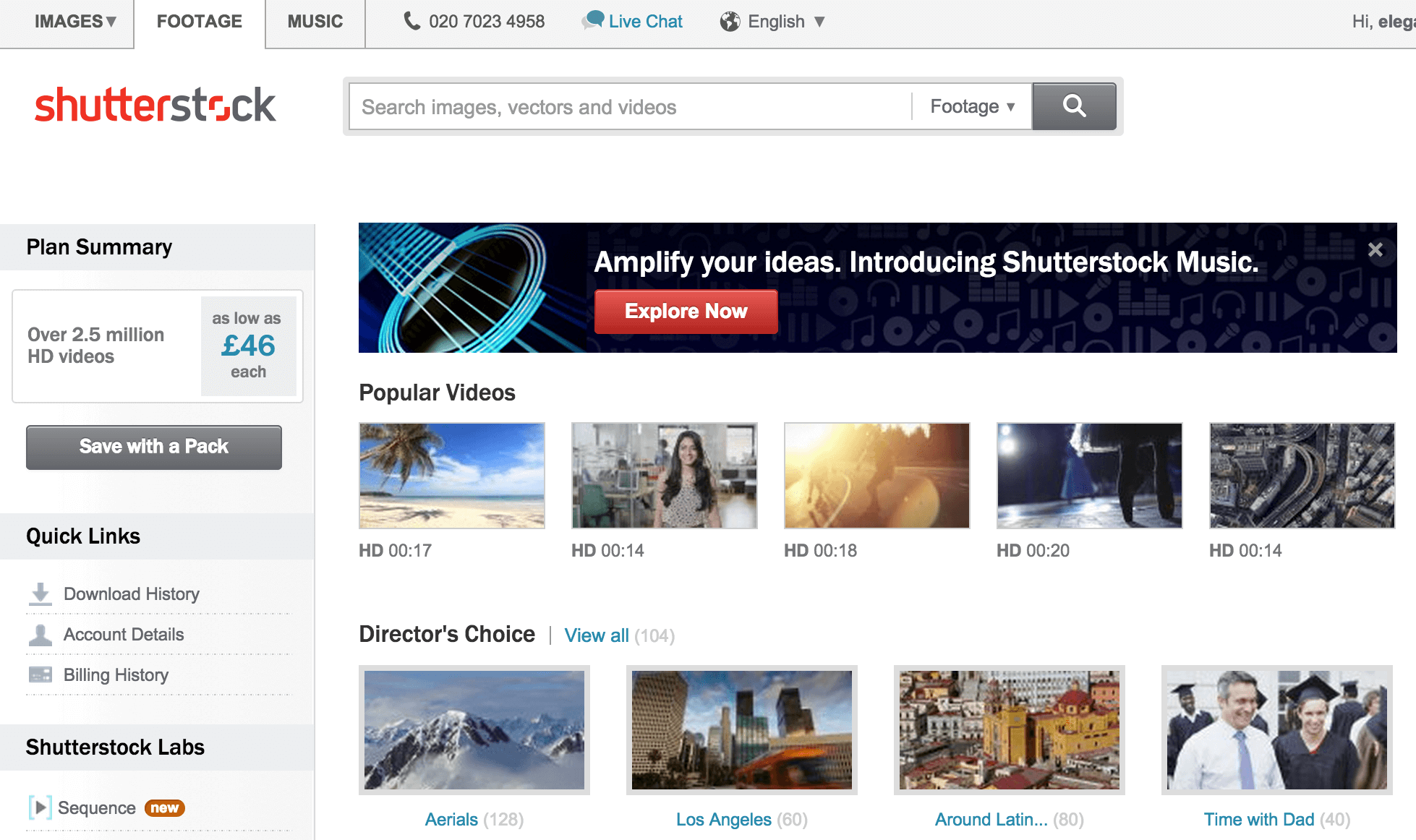Click the Explore Now button
Viewport: 1416px width, 840px height.
click(x=685, y=312)
